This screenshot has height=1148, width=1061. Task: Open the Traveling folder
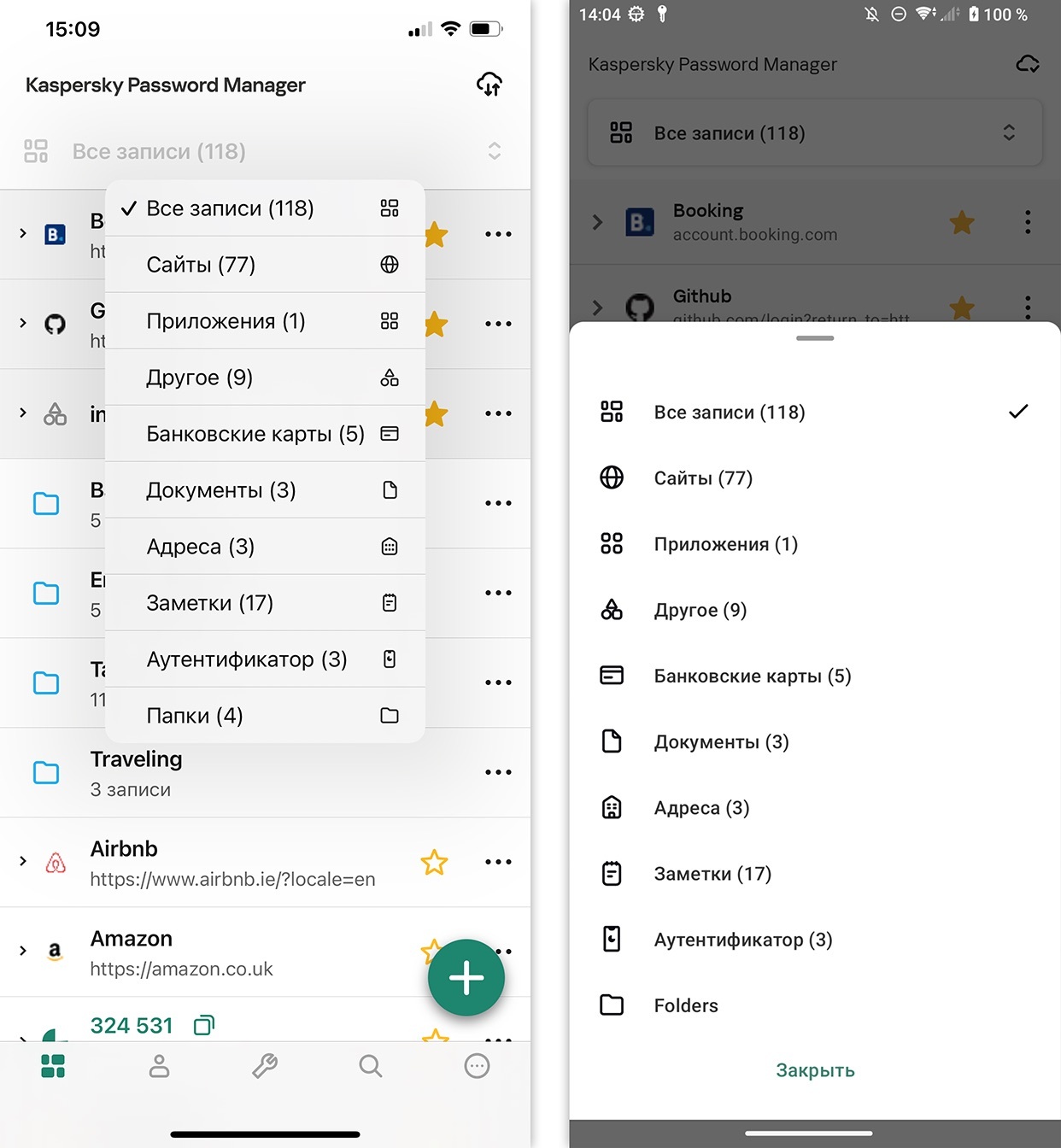click(265, 773)
